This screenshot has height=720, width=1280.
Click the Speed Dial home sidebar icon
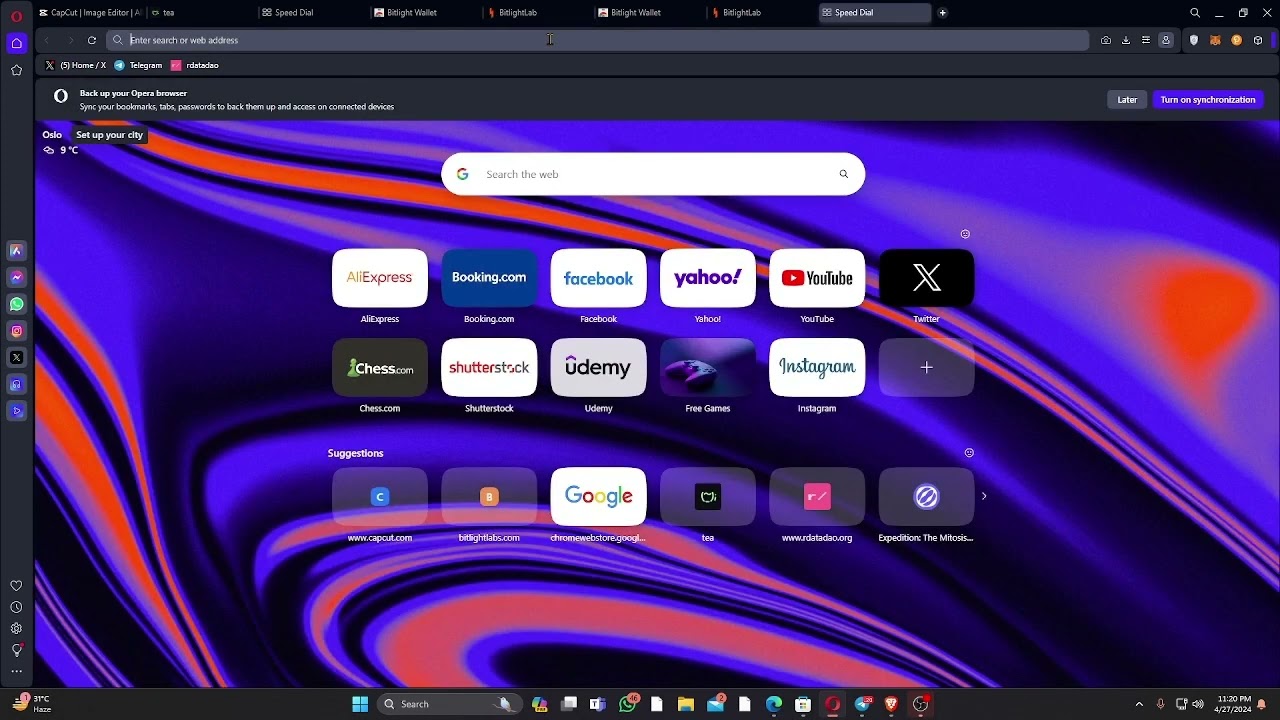click(x=16, y=43)
